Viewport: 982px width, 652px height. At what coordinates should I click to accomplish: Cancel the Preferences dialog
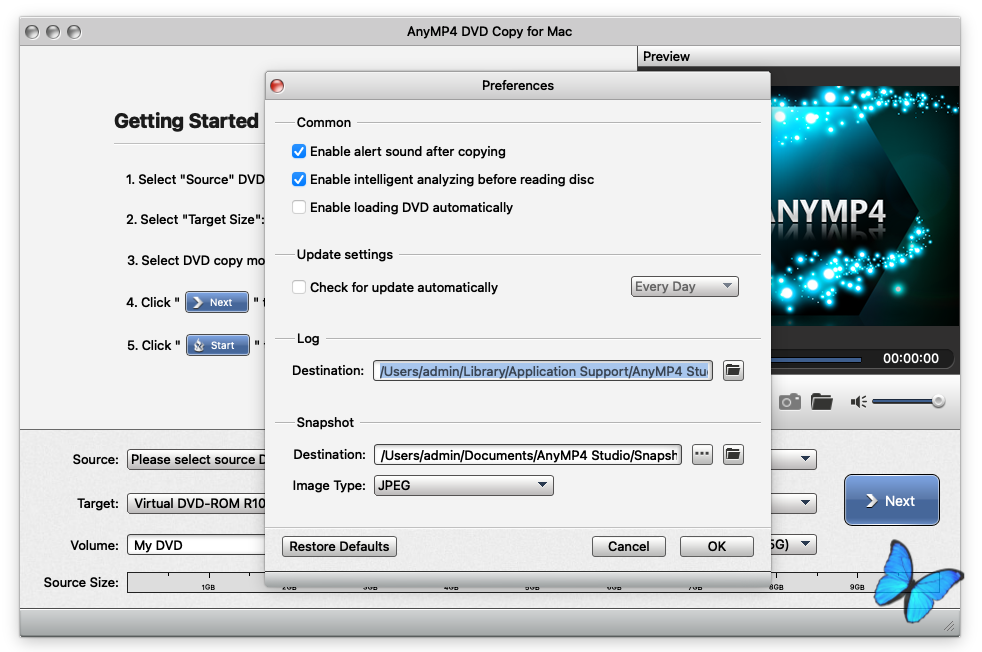628,547
